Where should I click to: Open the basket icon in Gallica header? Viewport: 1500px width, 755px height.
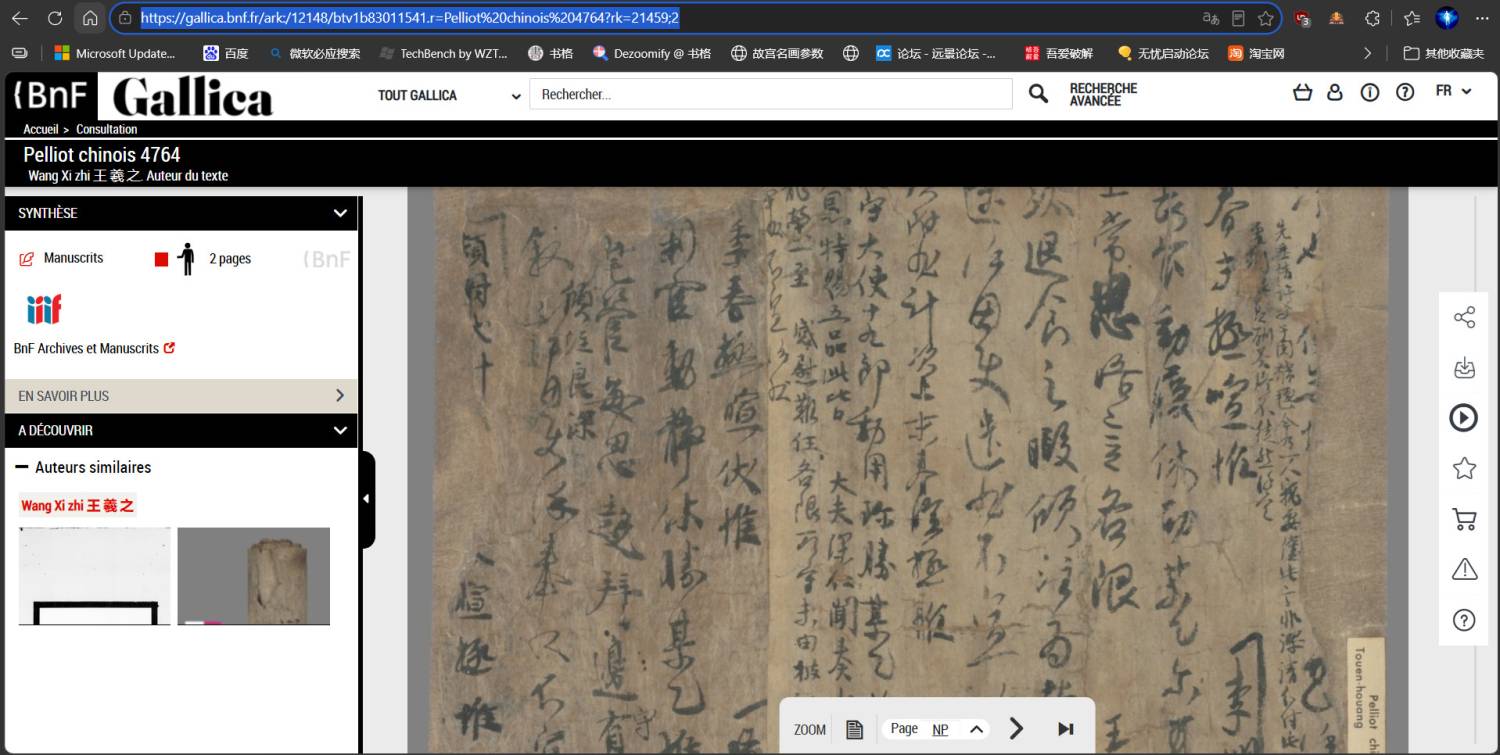(1302, 92)
